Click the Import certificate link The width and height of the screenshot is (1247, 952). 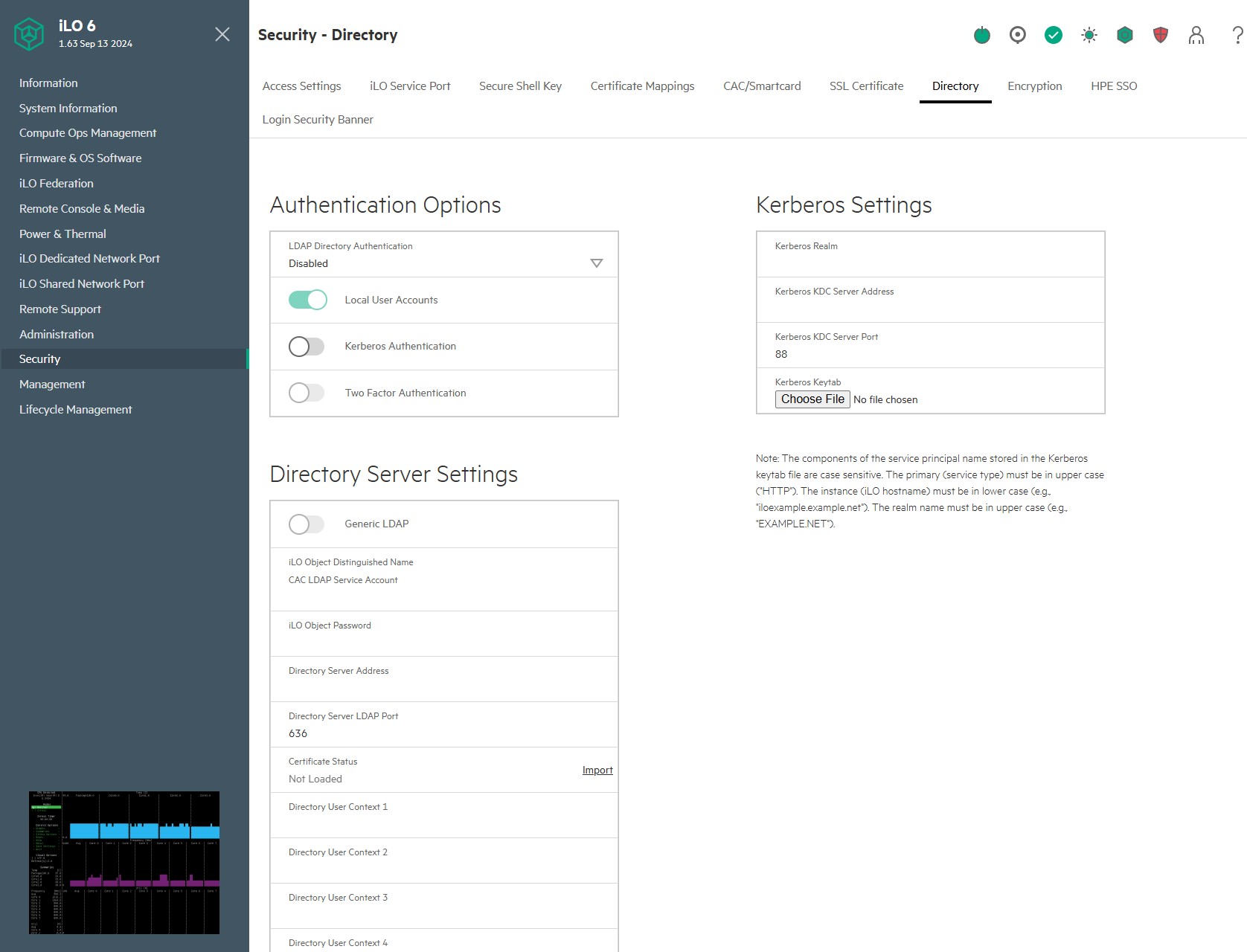pos(597,771)
